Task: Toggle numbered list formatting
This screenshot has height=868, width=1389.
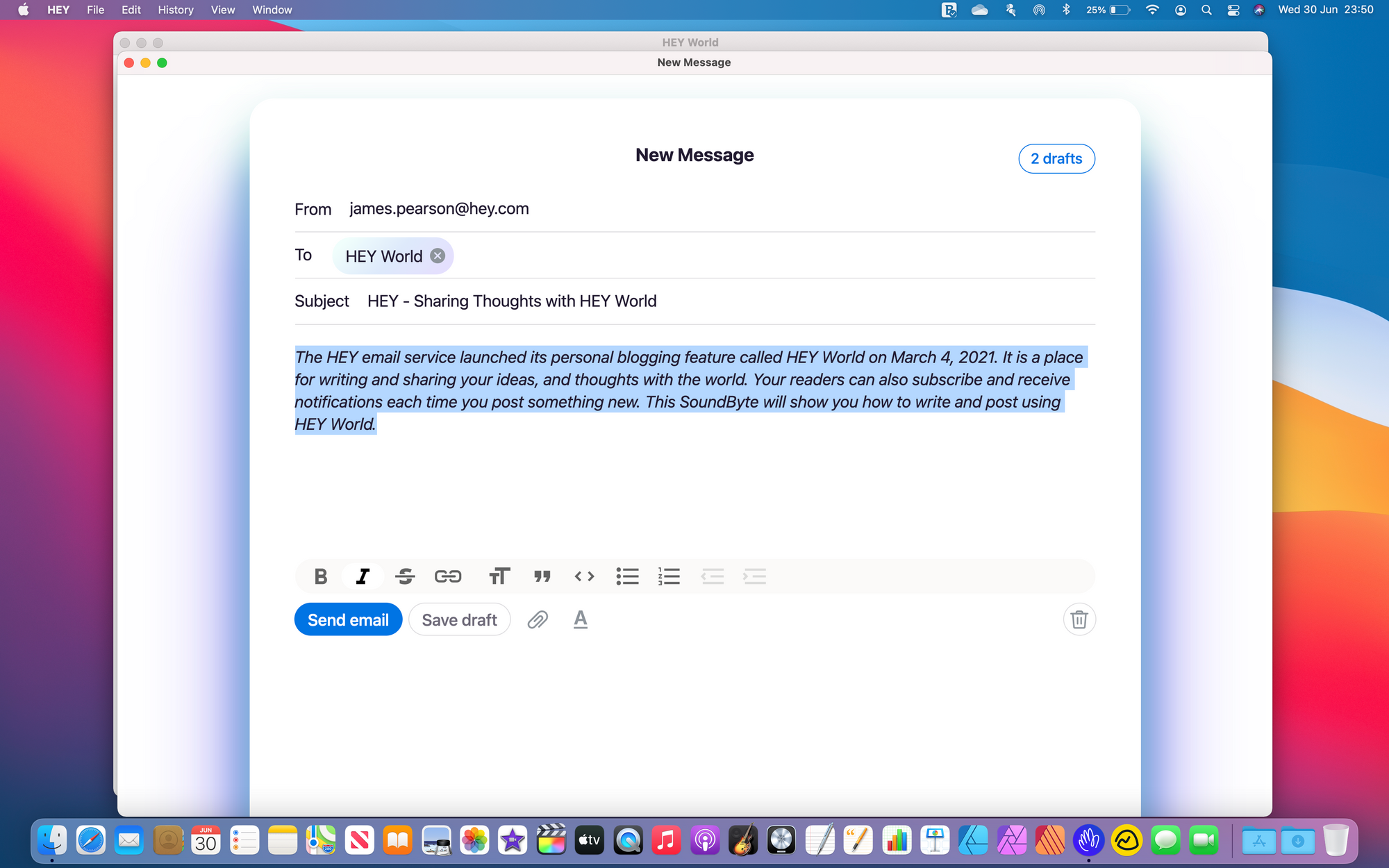Action: point(669,576)
